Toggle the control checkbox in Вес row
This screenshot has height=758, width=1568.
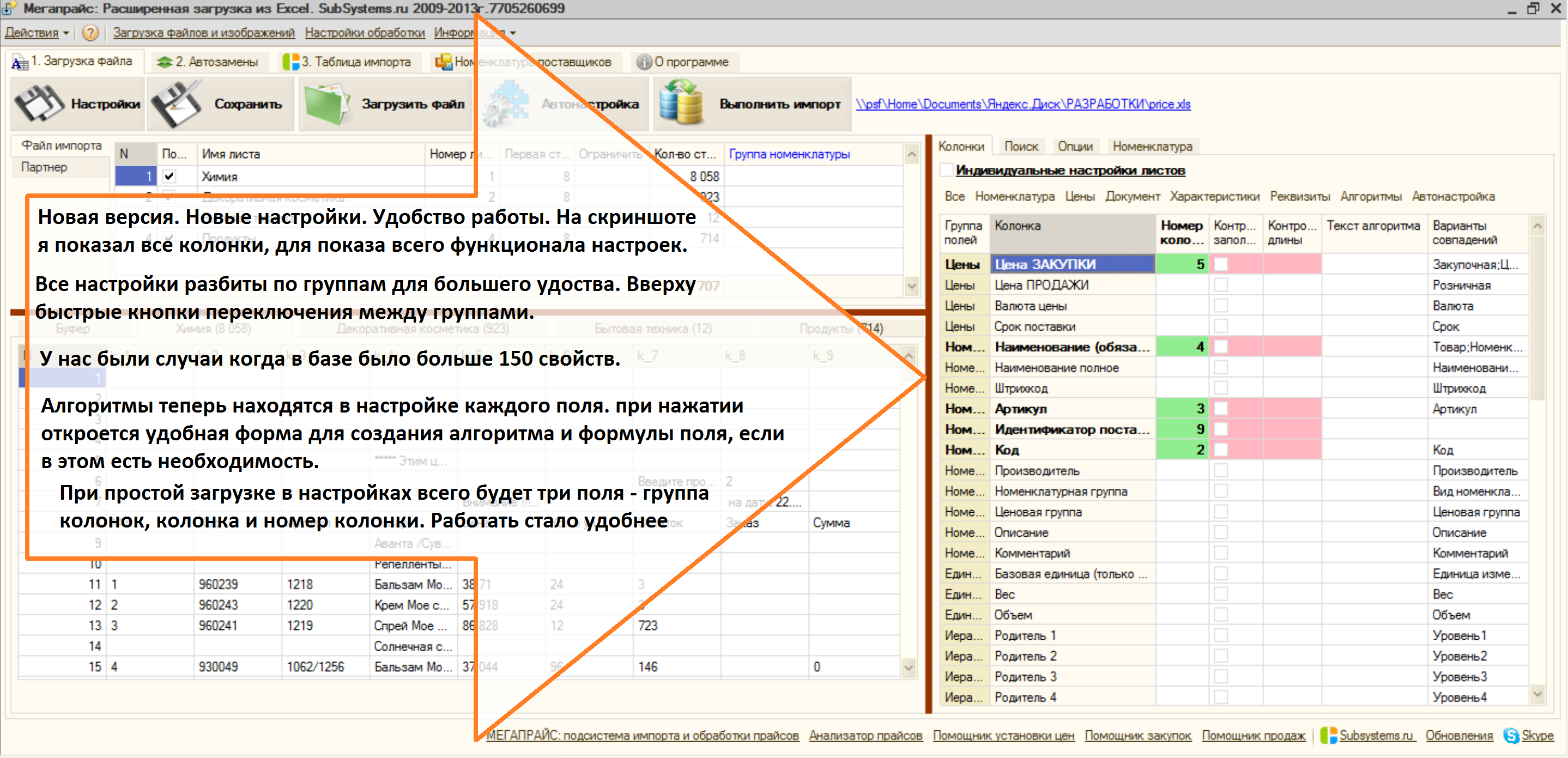point(1221,594)
